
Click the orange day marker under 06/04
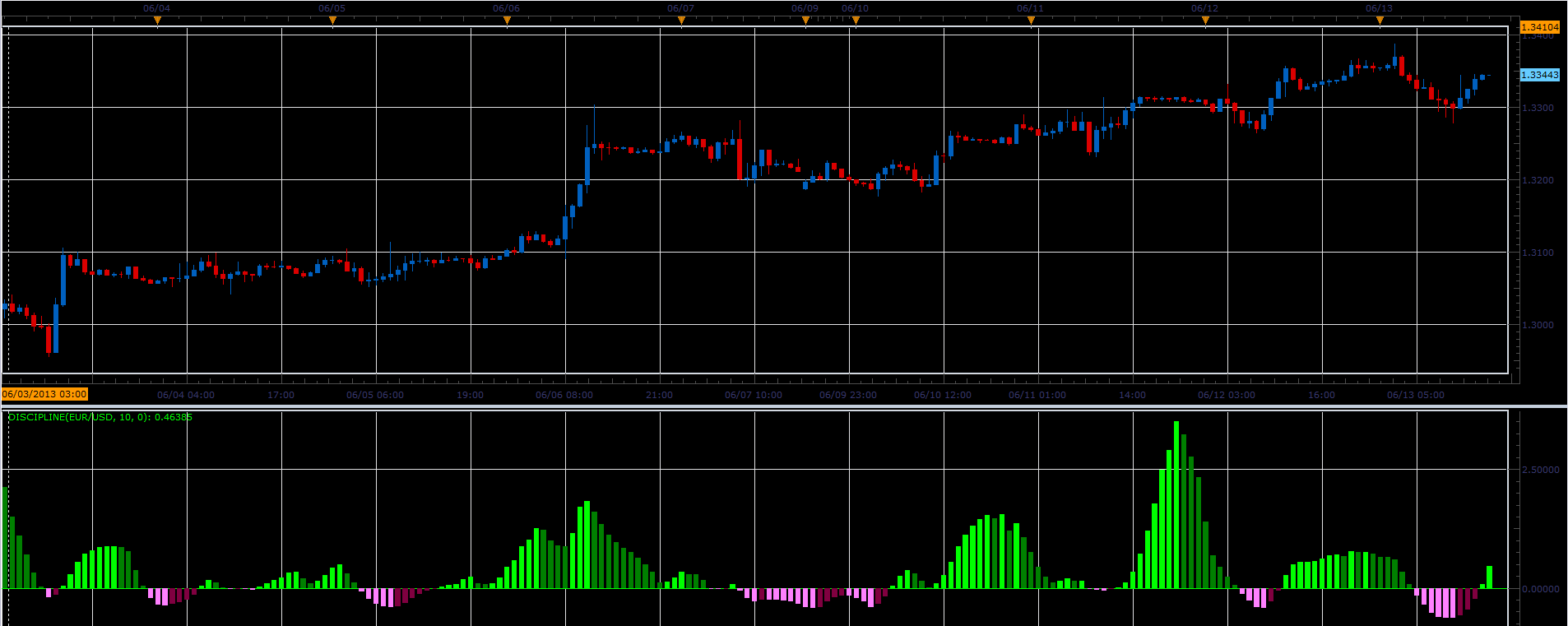pos(157,21)
